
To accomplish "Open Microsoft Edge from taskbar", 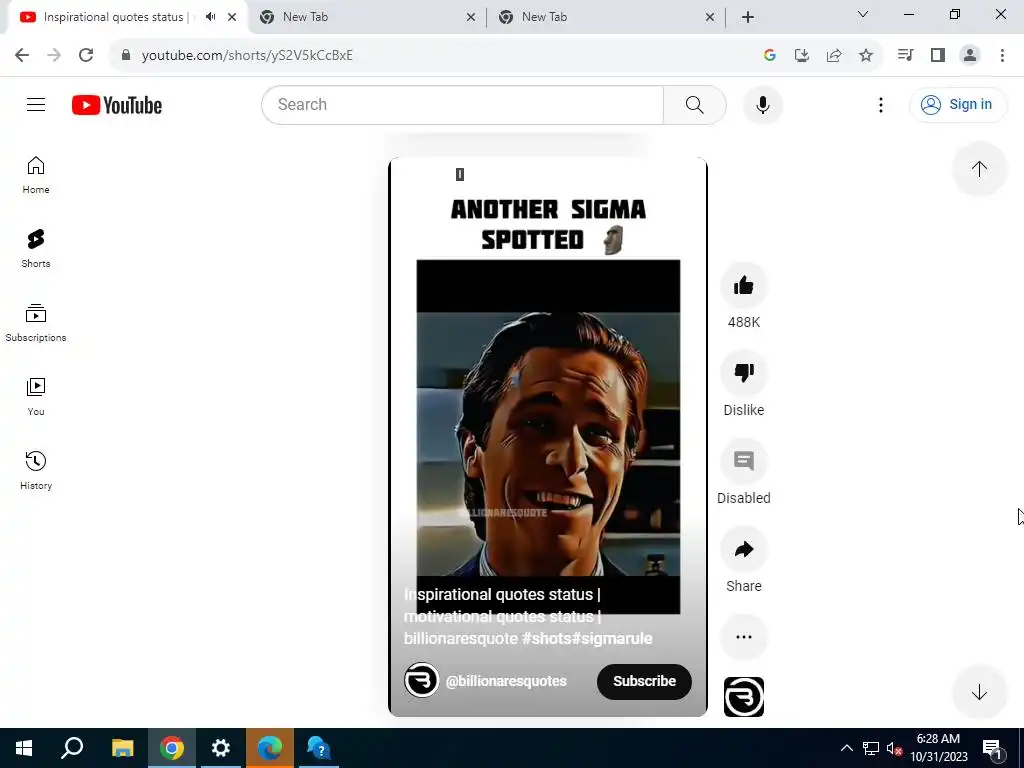I will tap(270, 748).
